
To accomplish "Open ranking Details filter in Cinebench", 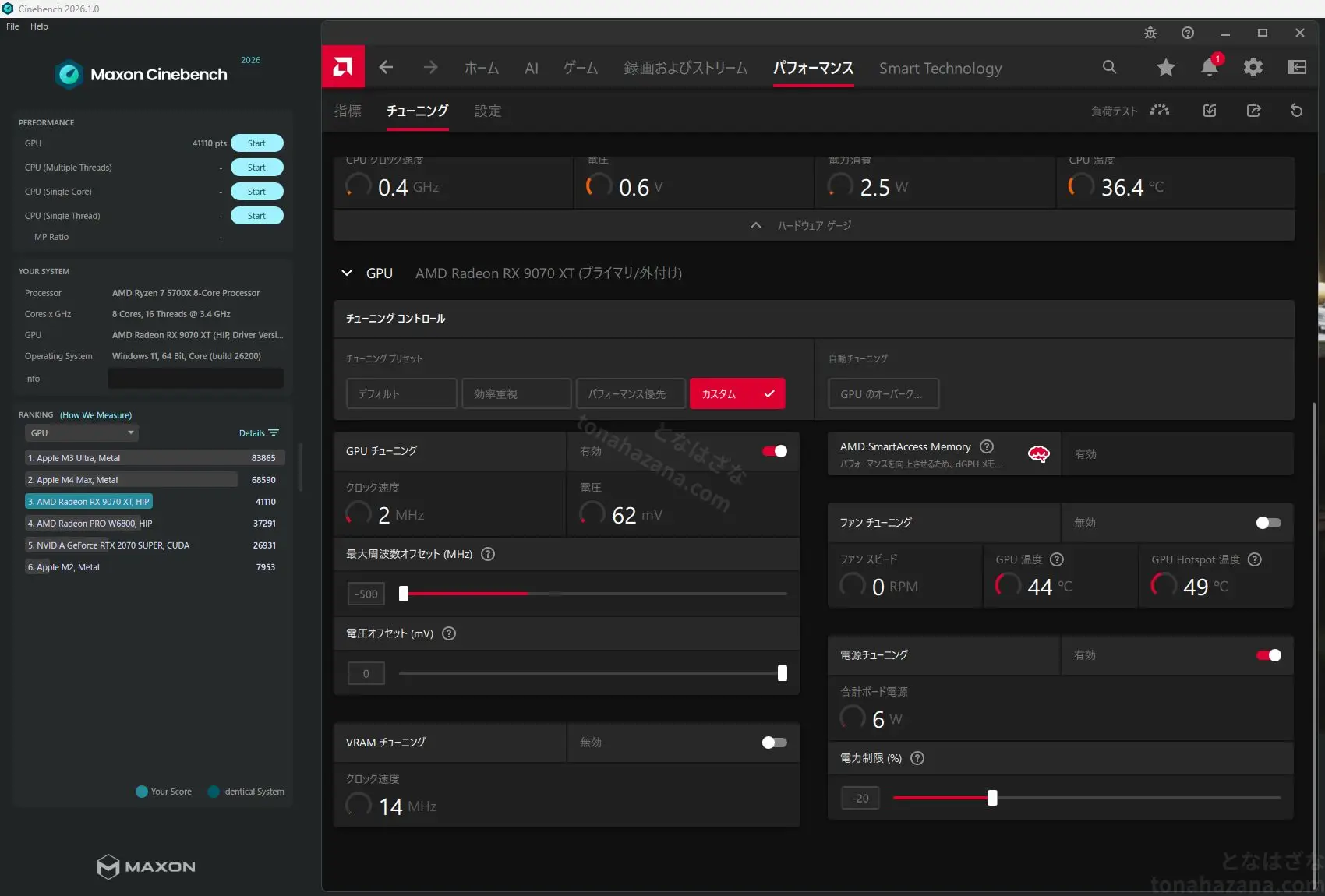I will coord(259,433).
